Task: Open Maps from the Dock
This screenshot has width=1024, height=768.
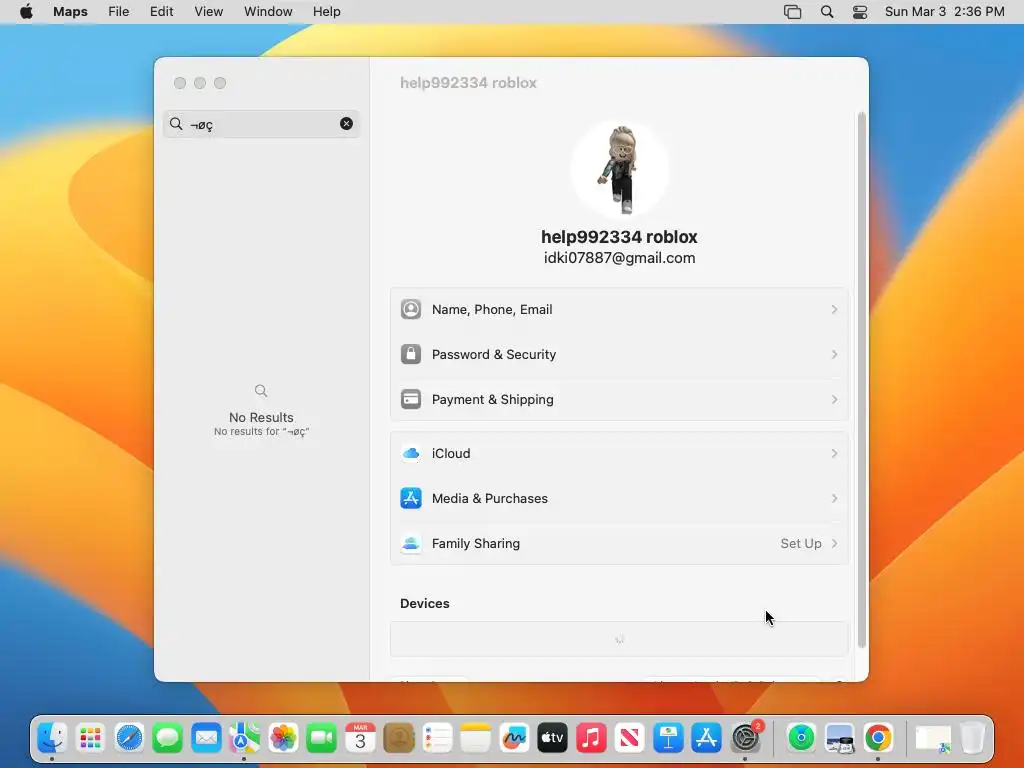Action: (244, 738)
